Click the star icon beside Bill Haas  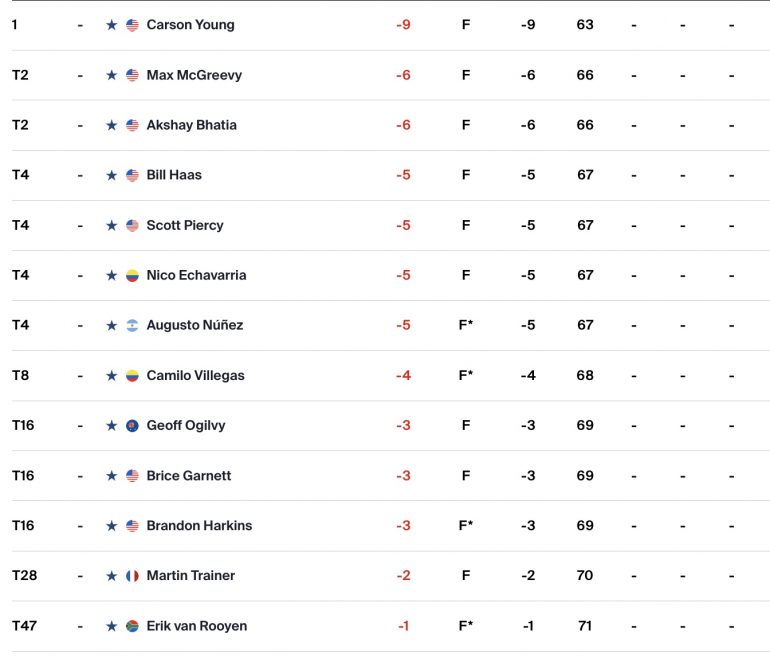pos(111,175)
